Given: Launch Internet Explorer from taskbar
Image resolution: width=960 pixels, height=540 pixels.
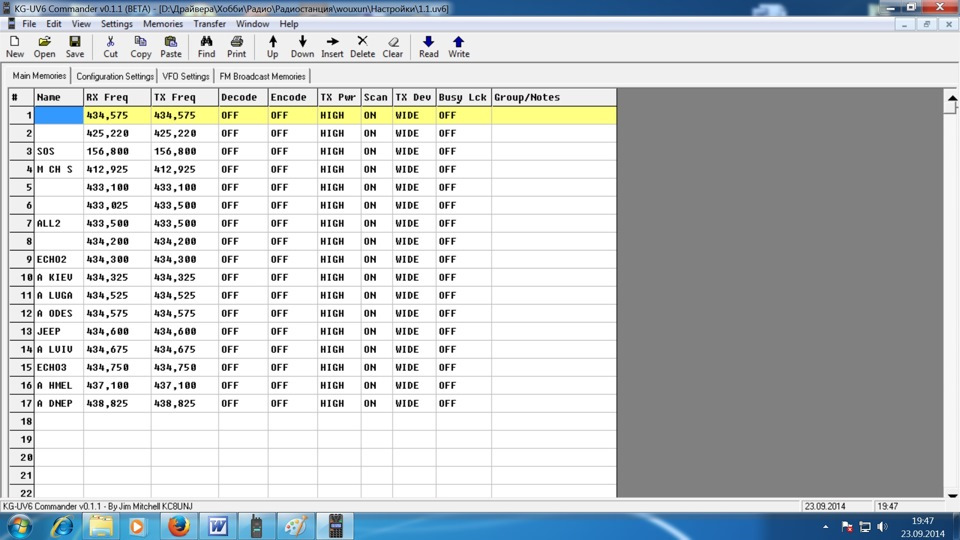Looking at the screenshot, I should pyautogui.click(x=62, y=527).
